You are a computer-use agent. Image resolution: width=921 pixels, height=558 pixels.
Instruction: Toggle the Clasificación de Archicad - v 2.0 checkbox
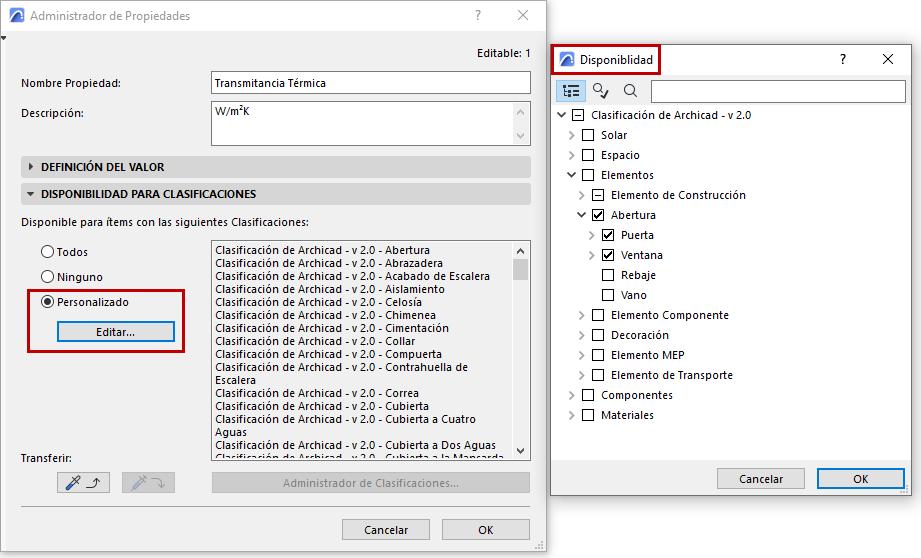pyautogui.click(x=578, y=115)
